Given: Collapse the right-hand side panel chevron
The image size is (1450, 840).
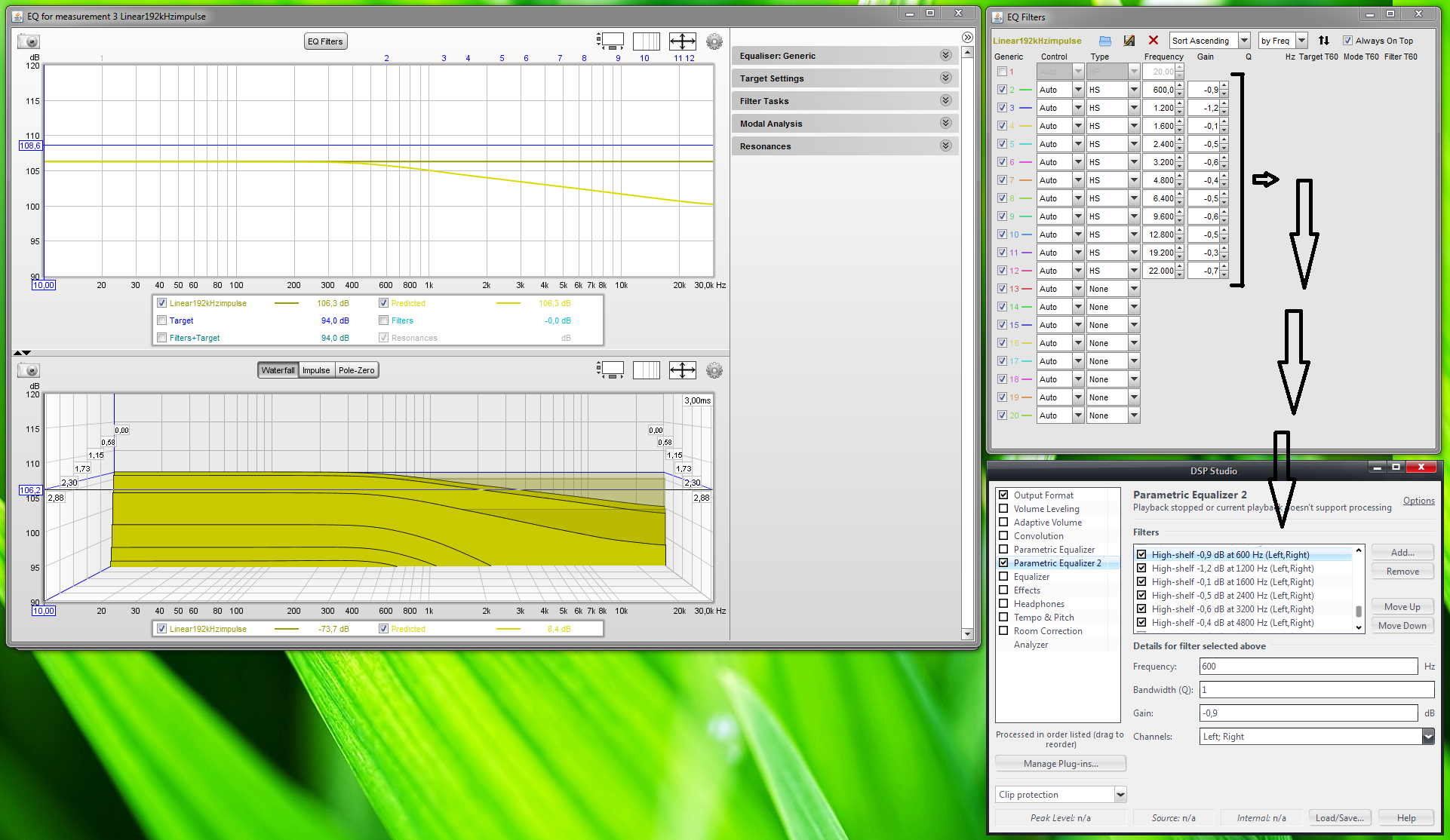Looking at the screenshot, I should click(967, 37).
